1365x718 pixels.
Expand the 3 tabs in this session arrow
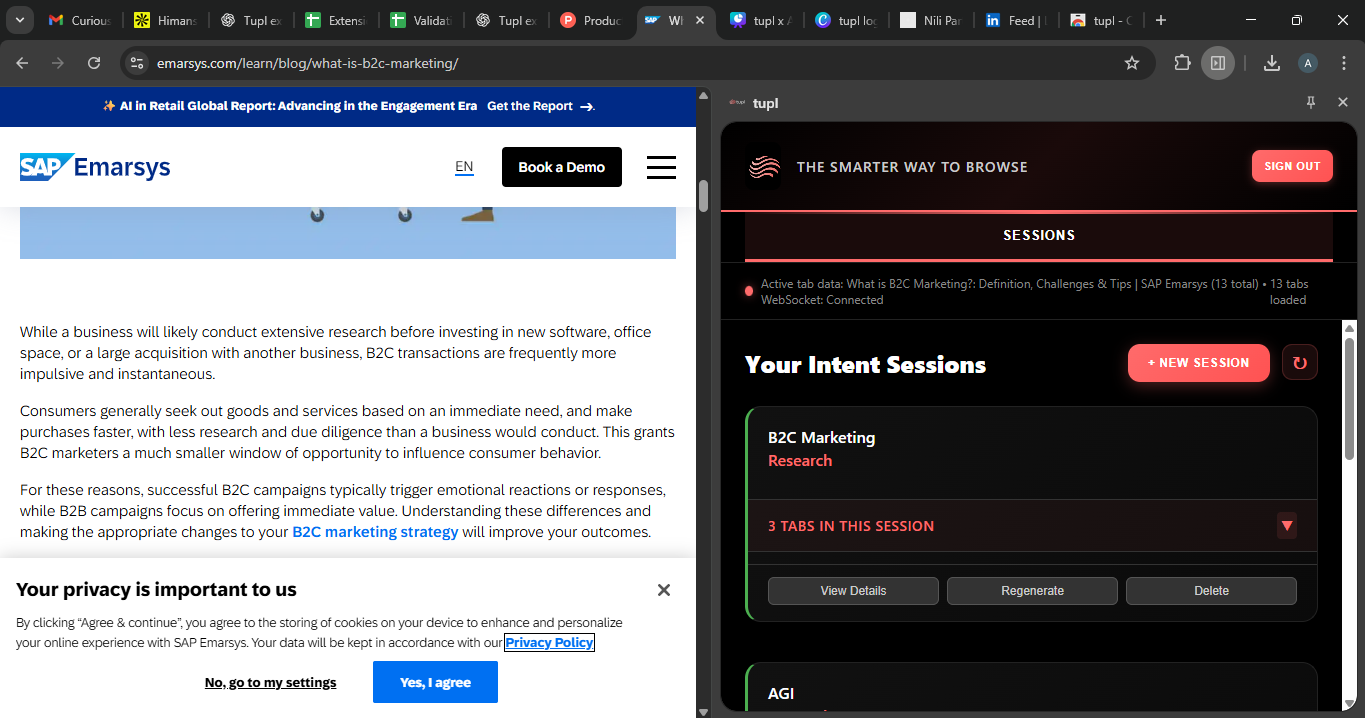pos(1287,526)
